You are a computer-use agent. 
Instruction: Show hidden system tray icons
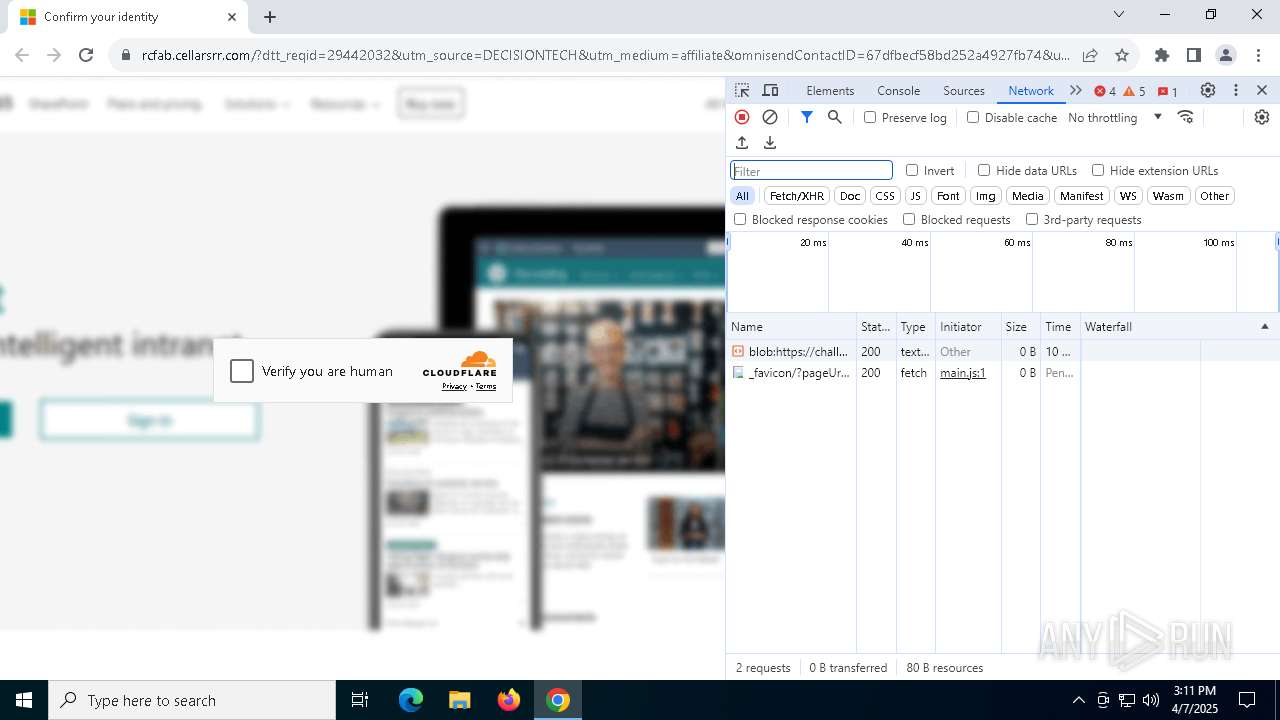point(1078,700)
